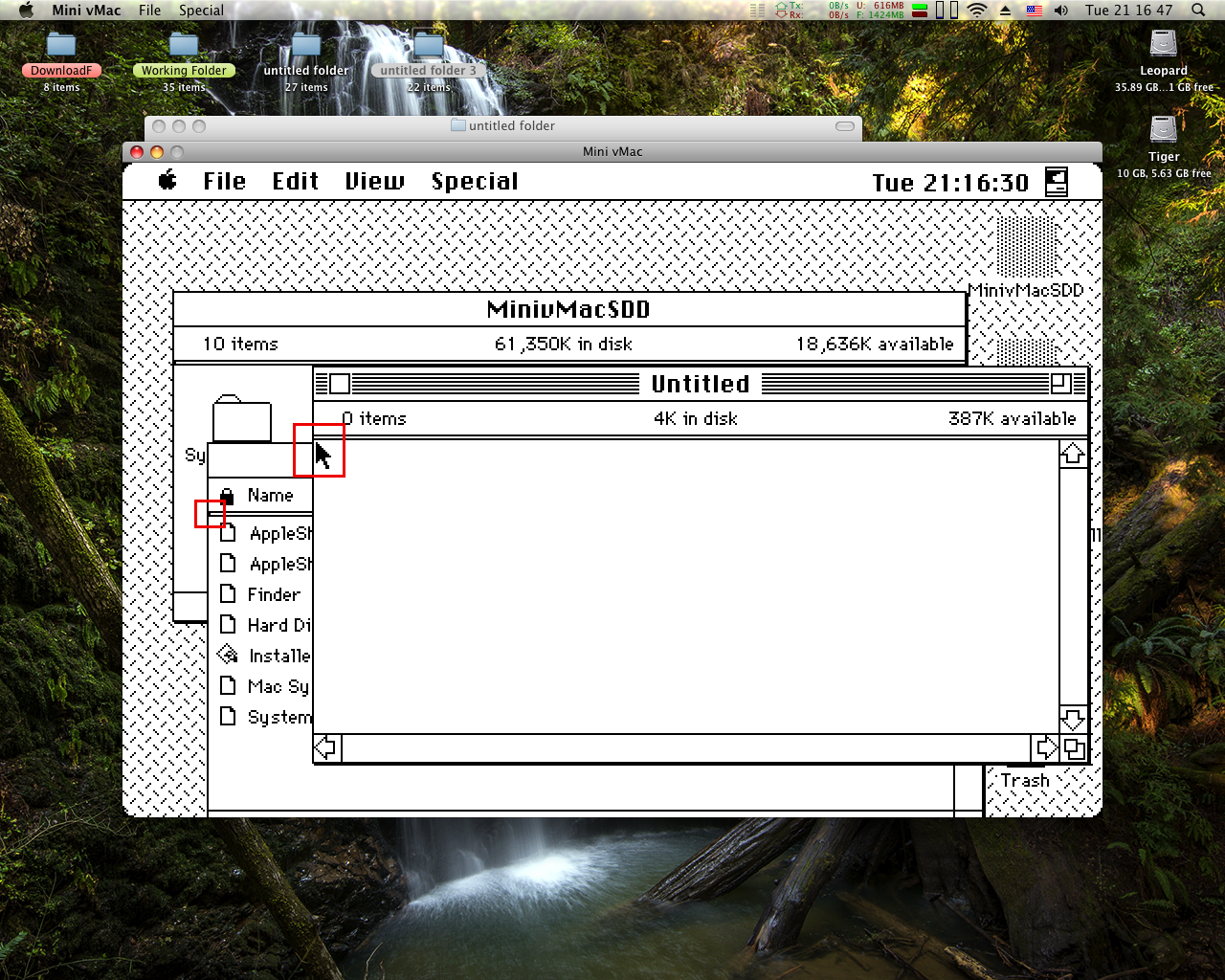Open the US flag input menu

[1034, 10]
